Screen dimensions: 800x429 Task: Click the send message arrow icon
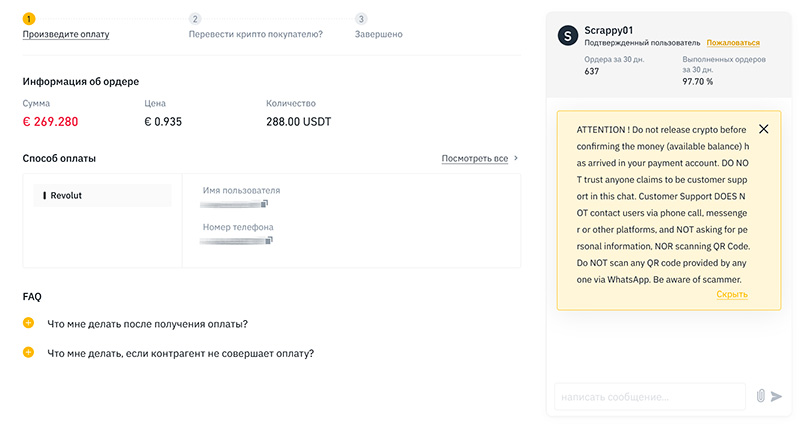(x=776, y=396)
